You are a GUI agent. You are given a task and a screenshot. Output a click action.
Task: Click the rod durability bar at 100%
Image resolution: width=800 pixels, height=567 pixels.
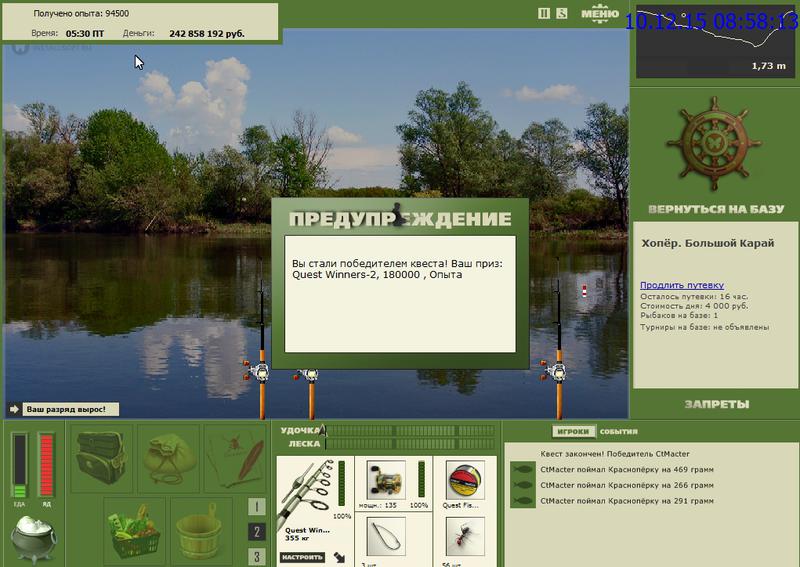[342, 484]
